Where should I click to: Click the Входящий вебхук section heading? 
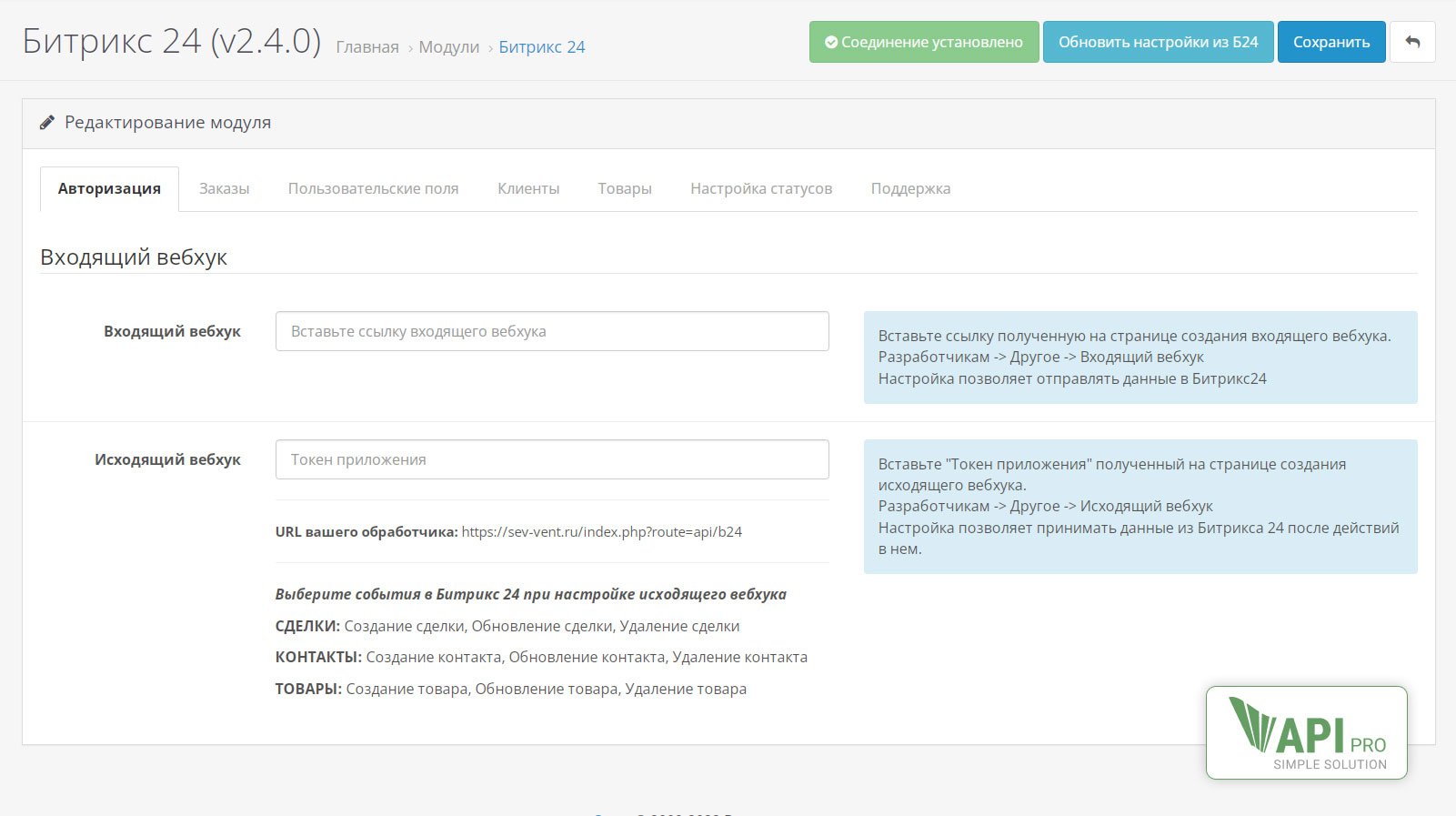pyautogui.click(x=134, y=257)
